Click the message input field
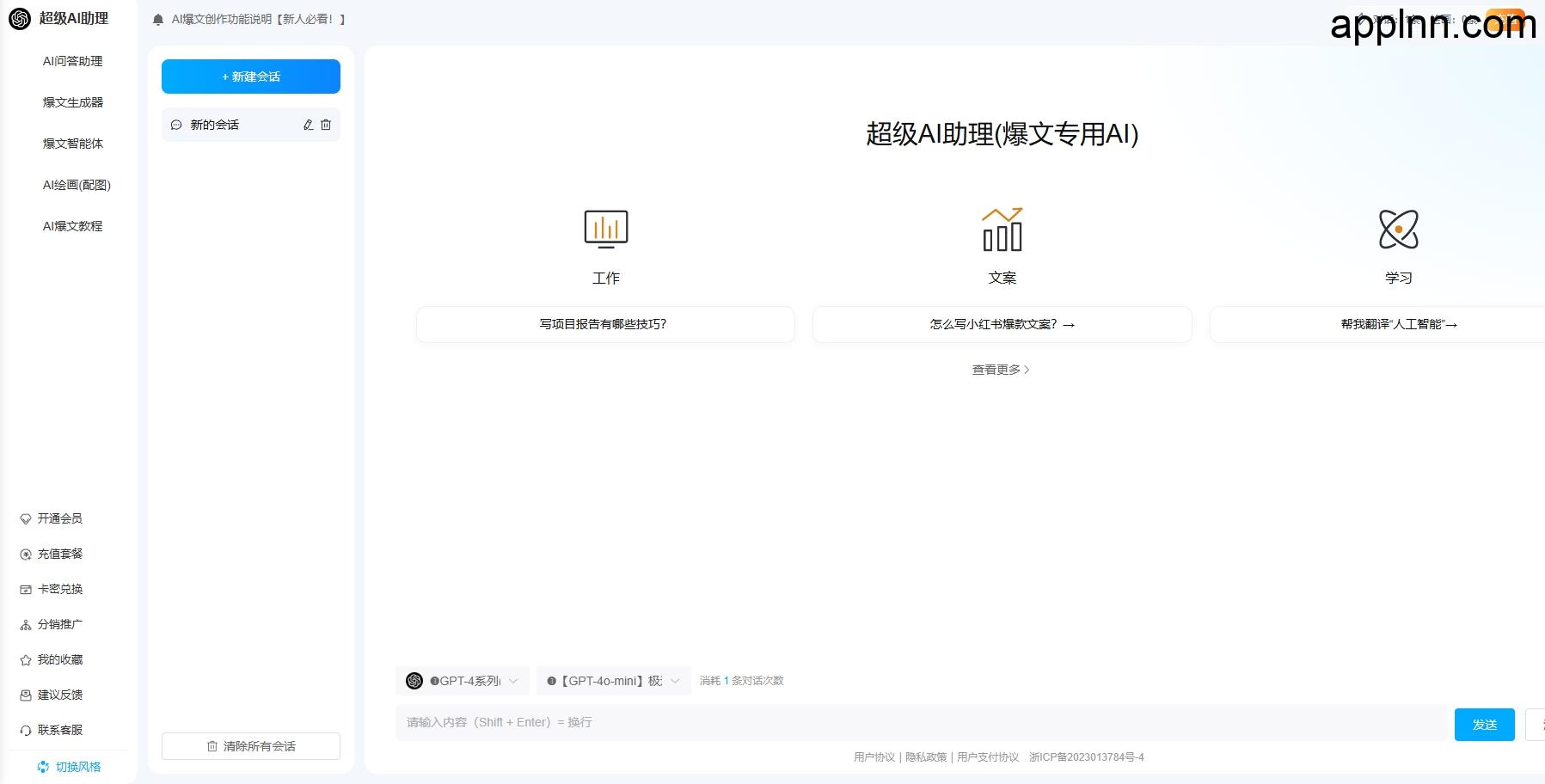The height and width of the screenshot is (784, 1545). point(860,722)
